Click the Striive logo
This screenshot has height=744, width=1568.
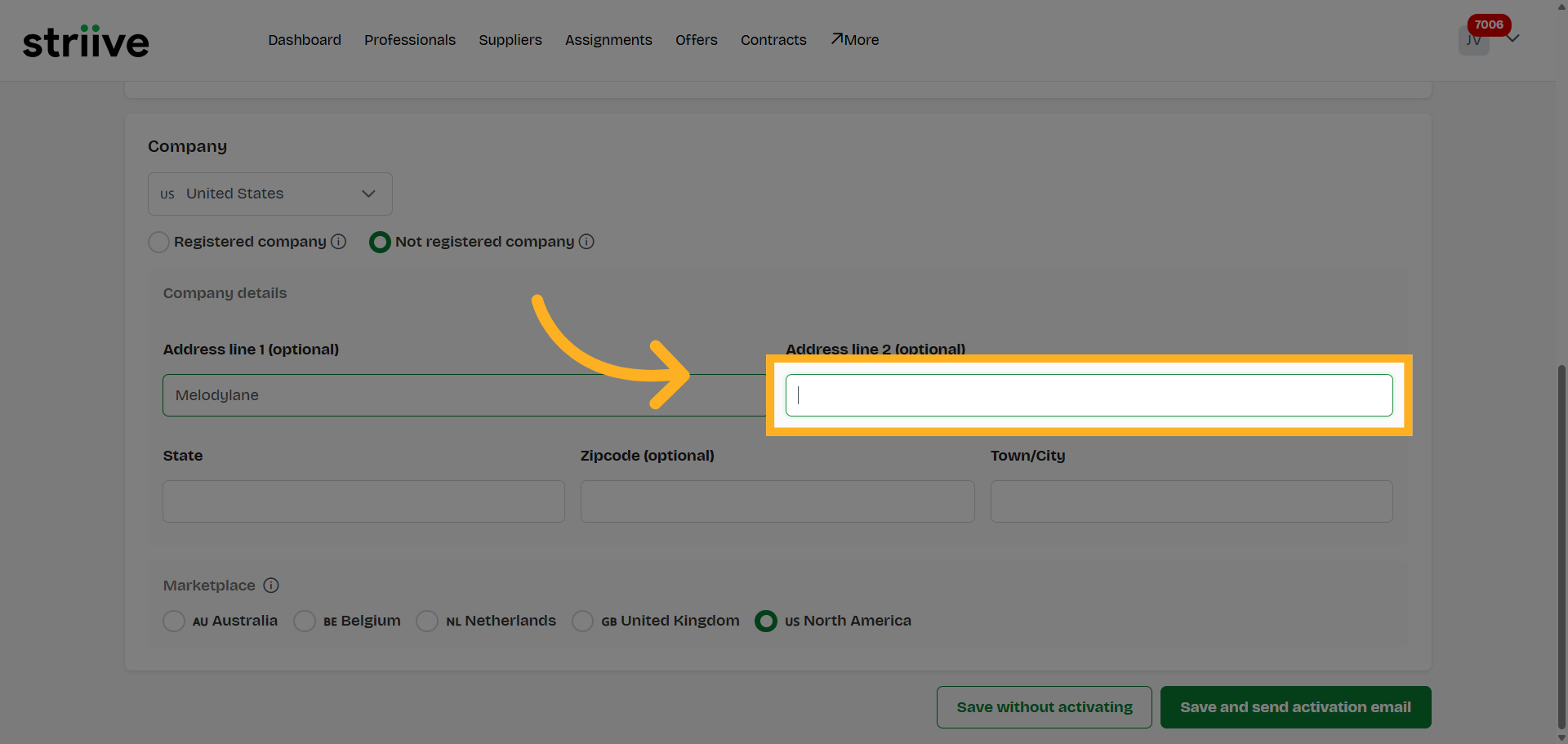click(x=85, y=41)
